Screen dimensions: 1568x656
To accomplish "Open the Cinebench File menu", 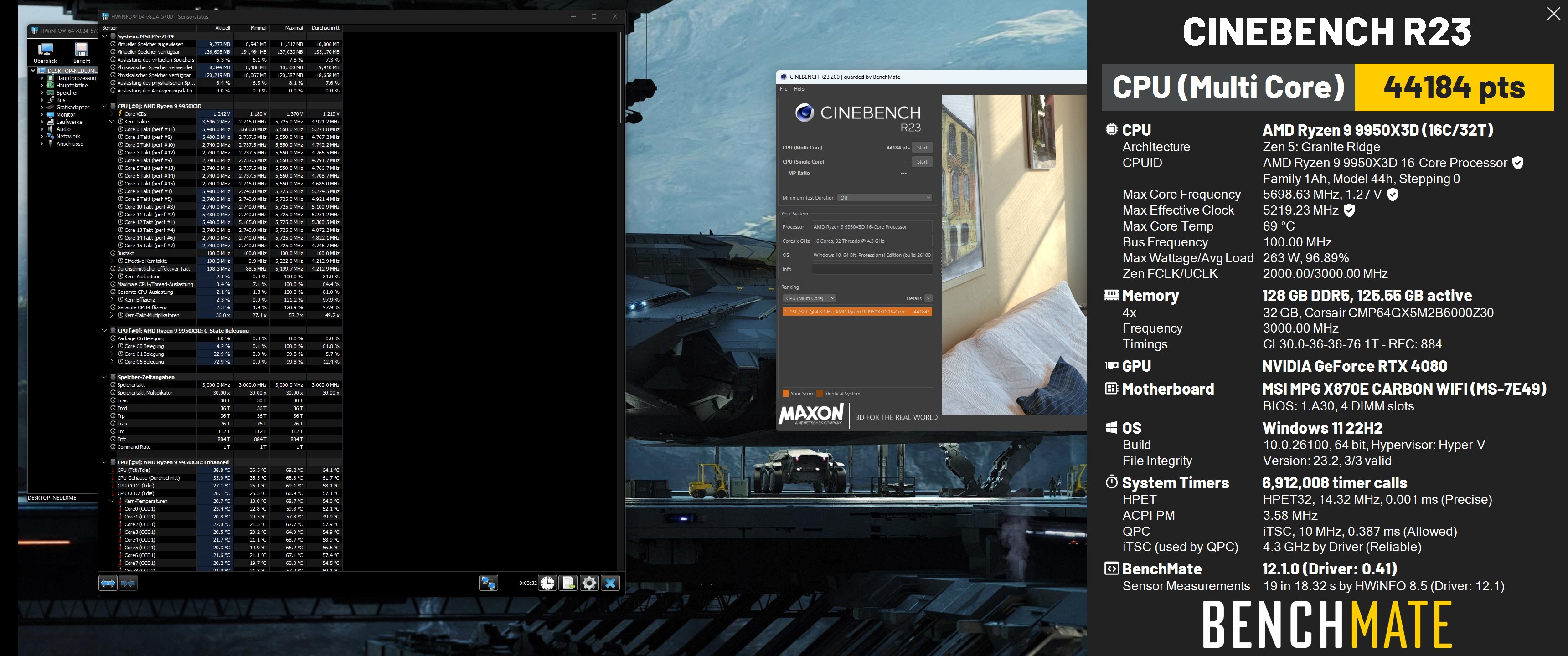I will click(784, 89).
